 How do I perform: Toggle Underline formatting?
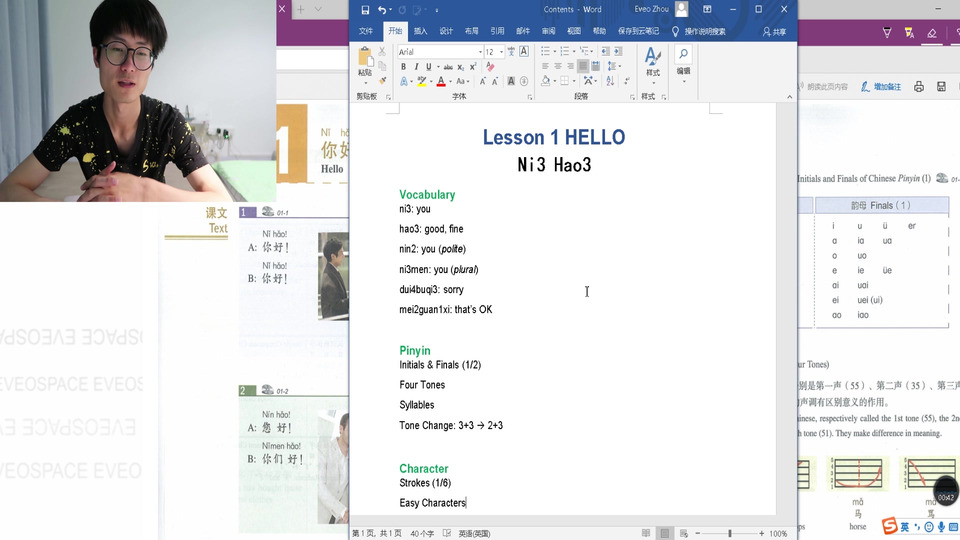(429, 67)
